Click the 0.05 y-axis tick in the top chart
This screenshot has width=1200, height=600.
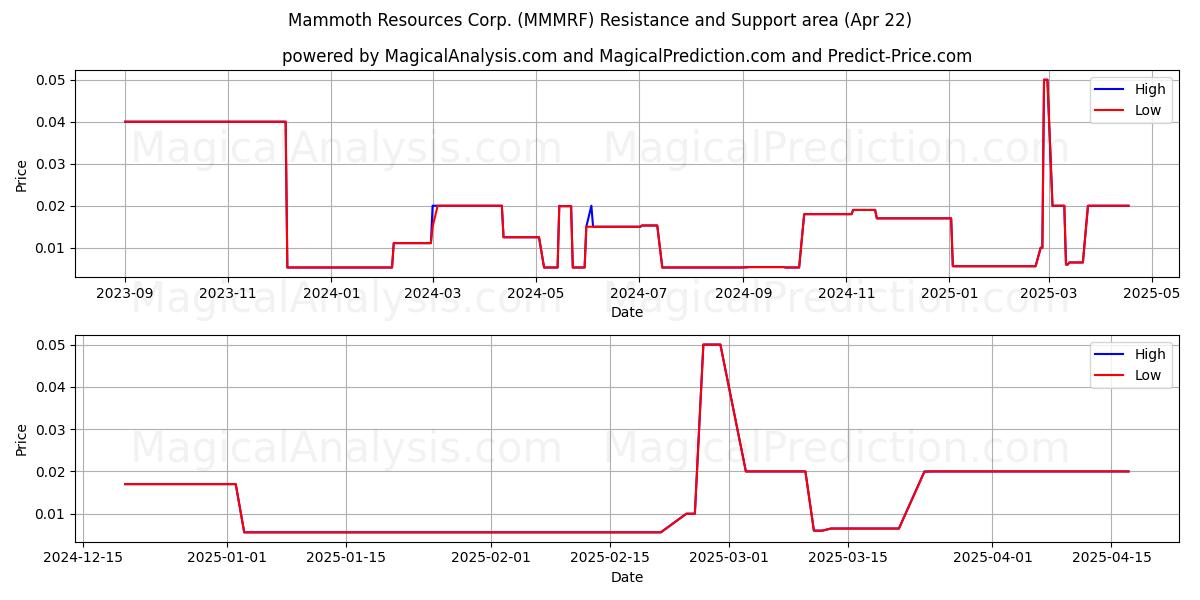click(51, 80)
